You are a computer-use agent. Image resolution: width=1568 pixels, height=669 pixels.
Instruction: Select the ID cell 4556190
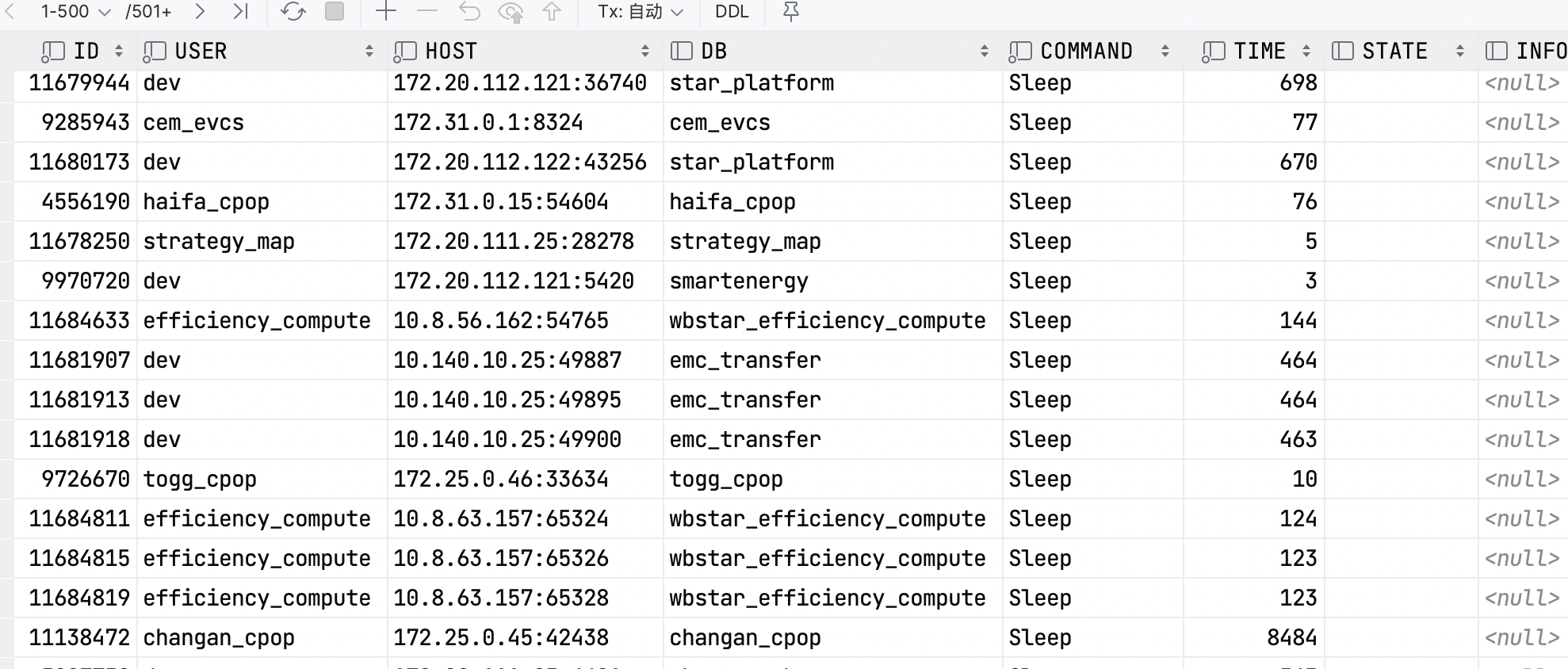(76, 201)
